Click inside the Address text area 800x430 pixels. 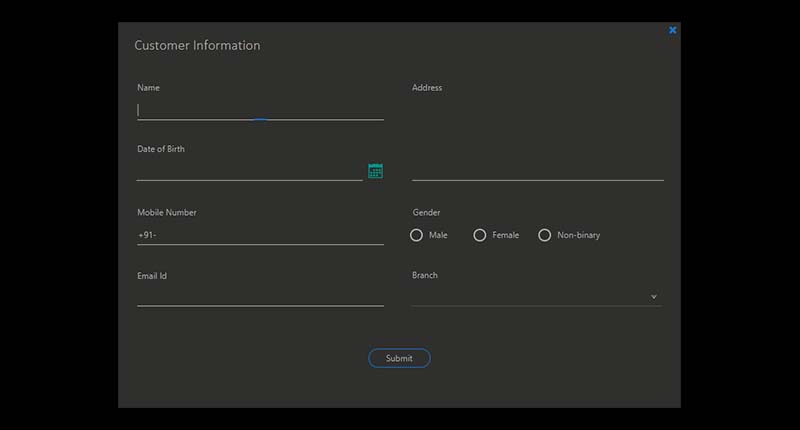tap(538, 139)
